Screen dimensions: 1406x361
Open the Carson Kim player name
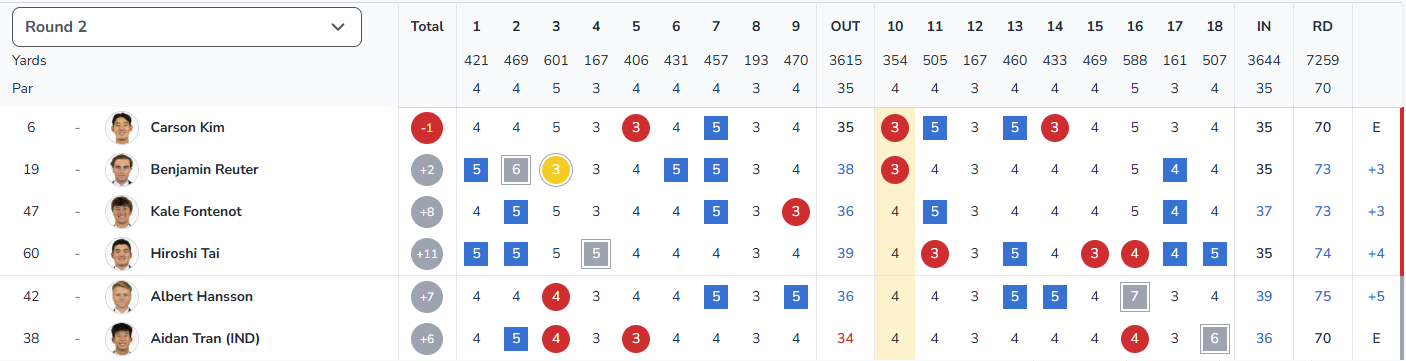[187, 128]
